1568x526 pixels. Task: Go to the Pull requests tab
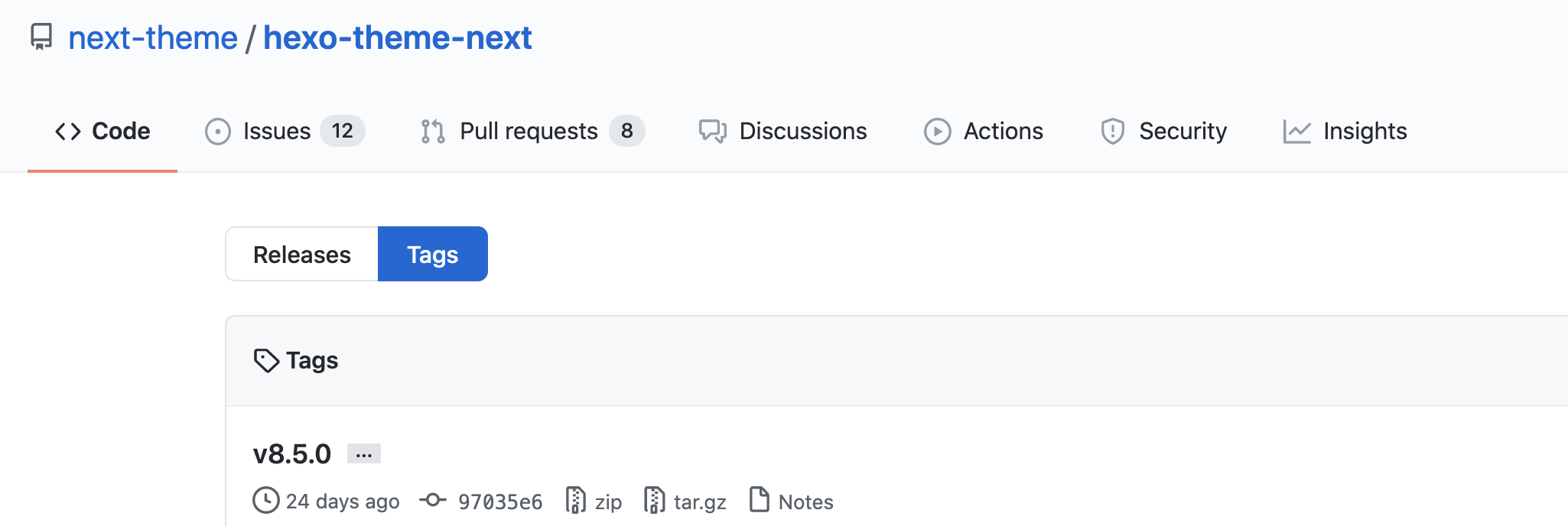click(529, 131)
